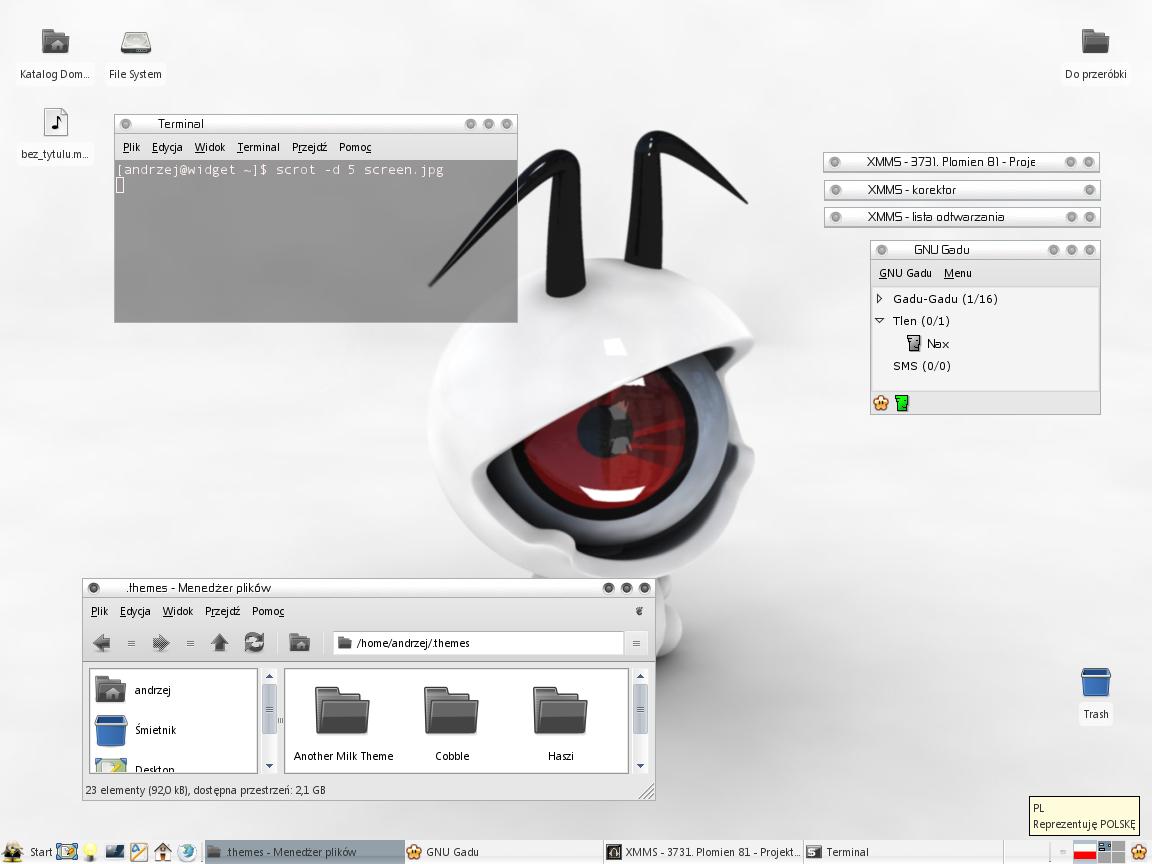Open Pomoc menu in file manager
This screenshot has height=864, width=1152.
(x=268, y=611)
